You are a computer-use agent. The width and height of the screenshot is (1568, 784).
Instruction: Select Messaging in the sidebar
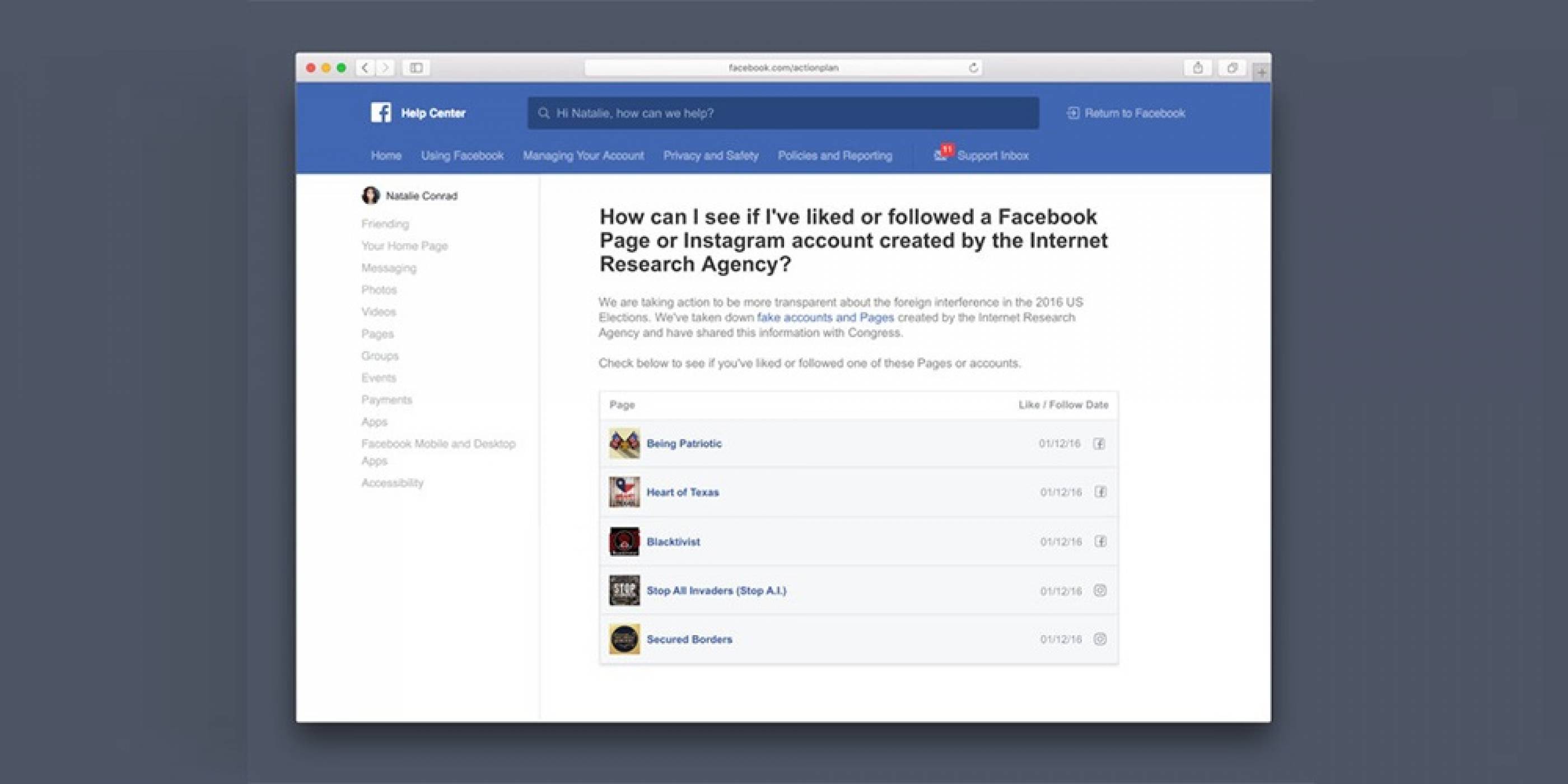[388, 268]
